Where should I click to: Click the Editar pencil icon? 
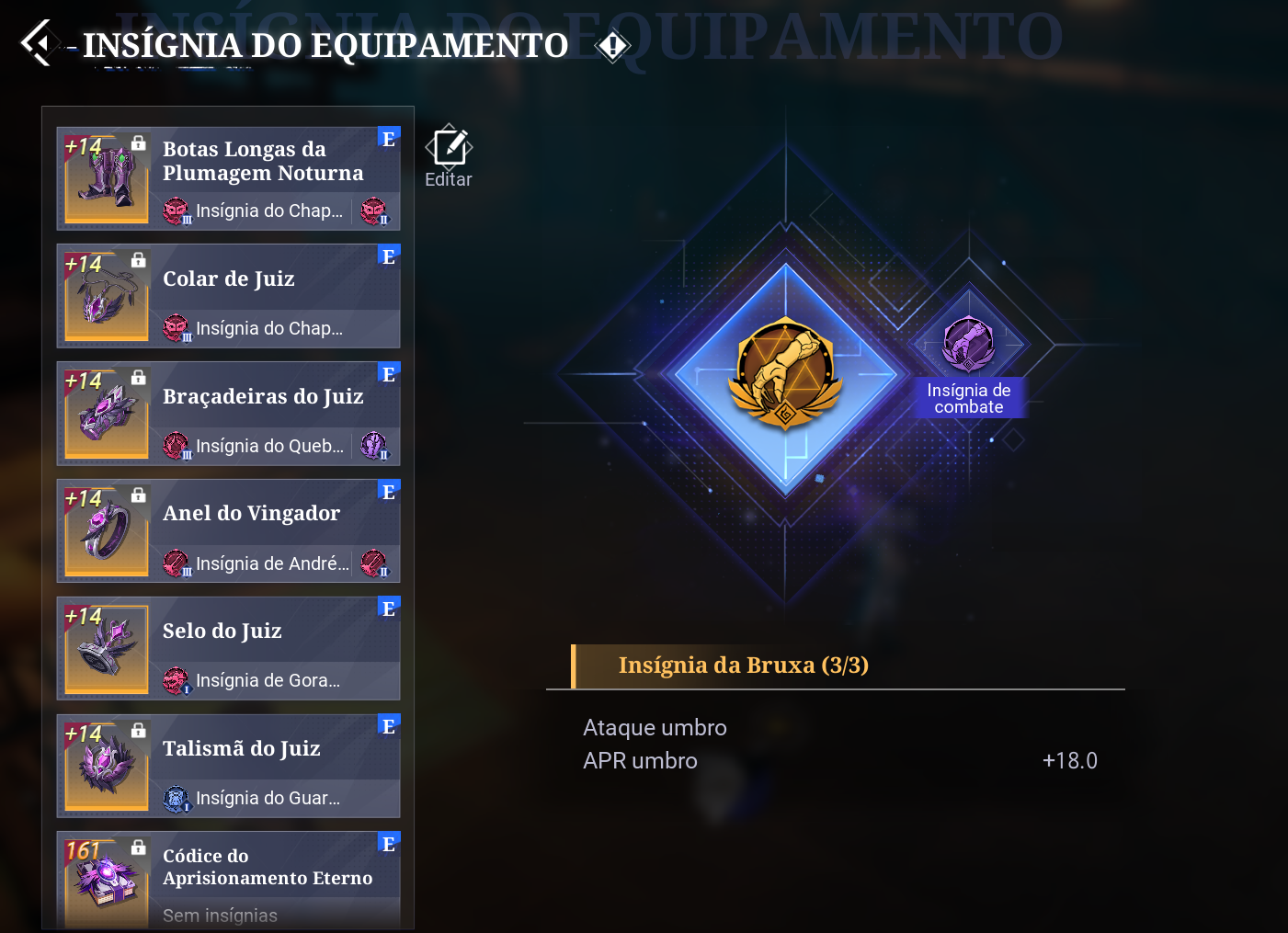[x=449, y=146]
